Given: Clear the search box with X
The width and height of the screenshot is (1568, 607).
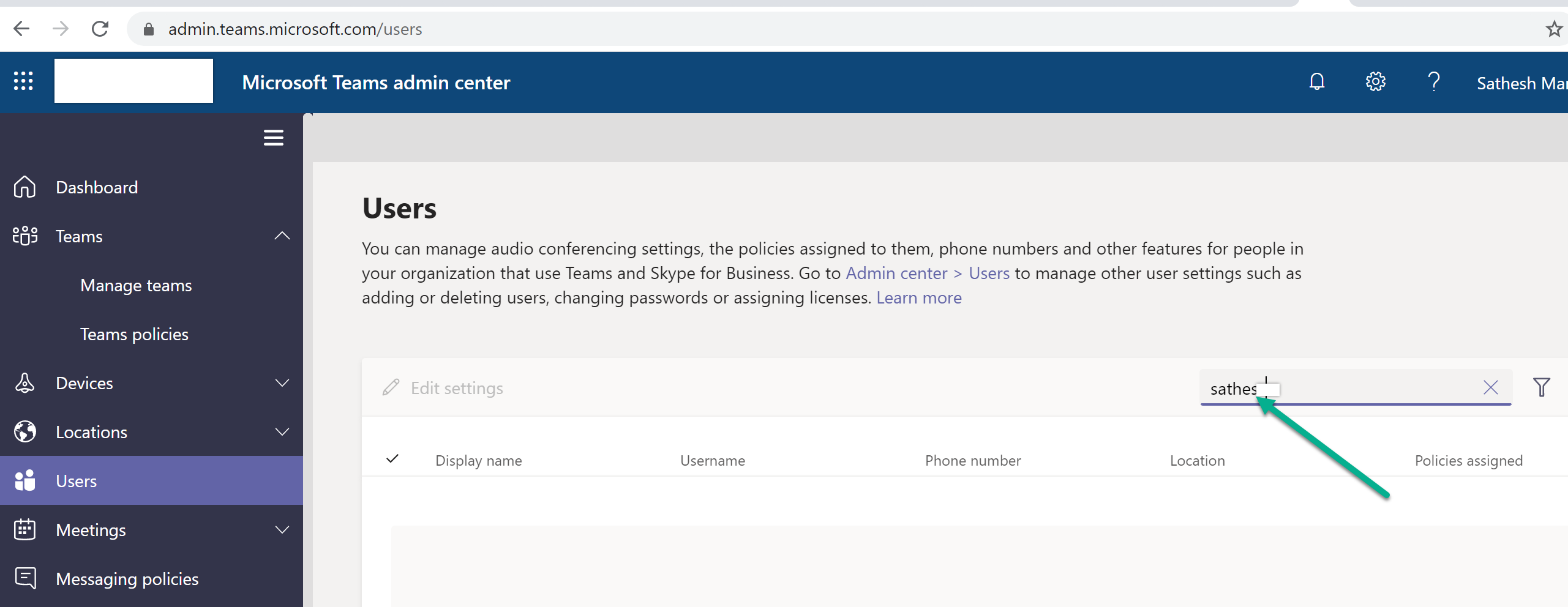Looking at the screenshot, I should pyautogui.click(x=1491, y=387).
